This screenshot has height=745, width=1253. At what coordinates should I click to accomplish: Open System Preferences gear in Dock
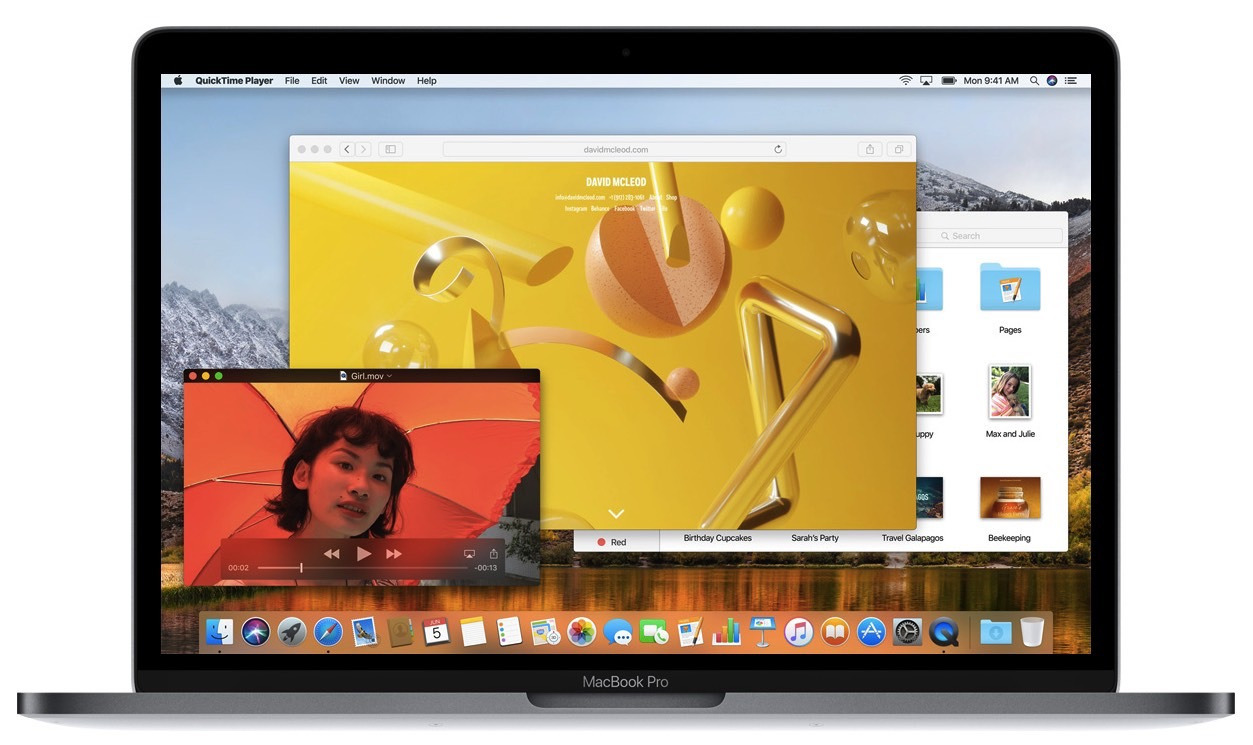(907, 632)
